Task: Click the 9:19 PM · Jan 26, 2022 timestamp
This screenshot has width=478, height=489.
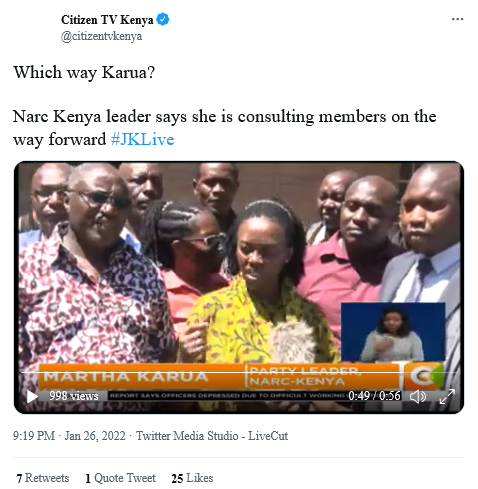Action: 69,436
